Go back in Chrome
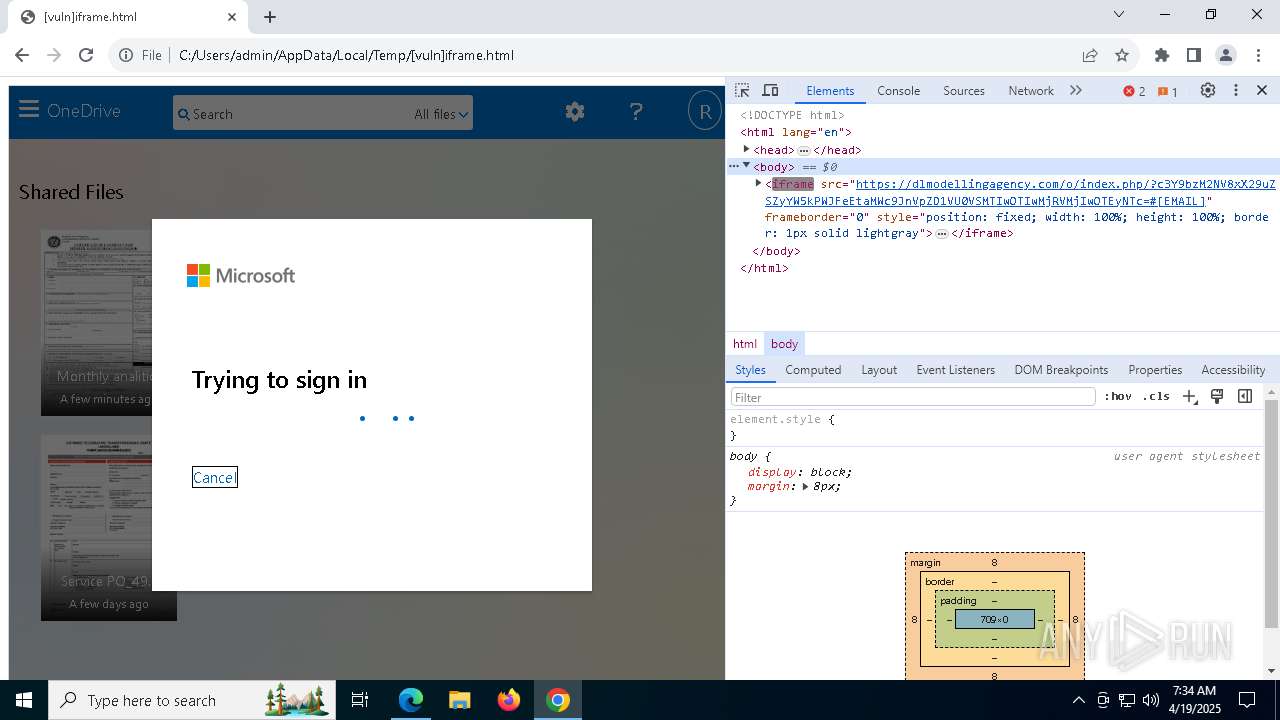Image resolution: width=1280 pixels, height=720 pixels. pos(23,55)
